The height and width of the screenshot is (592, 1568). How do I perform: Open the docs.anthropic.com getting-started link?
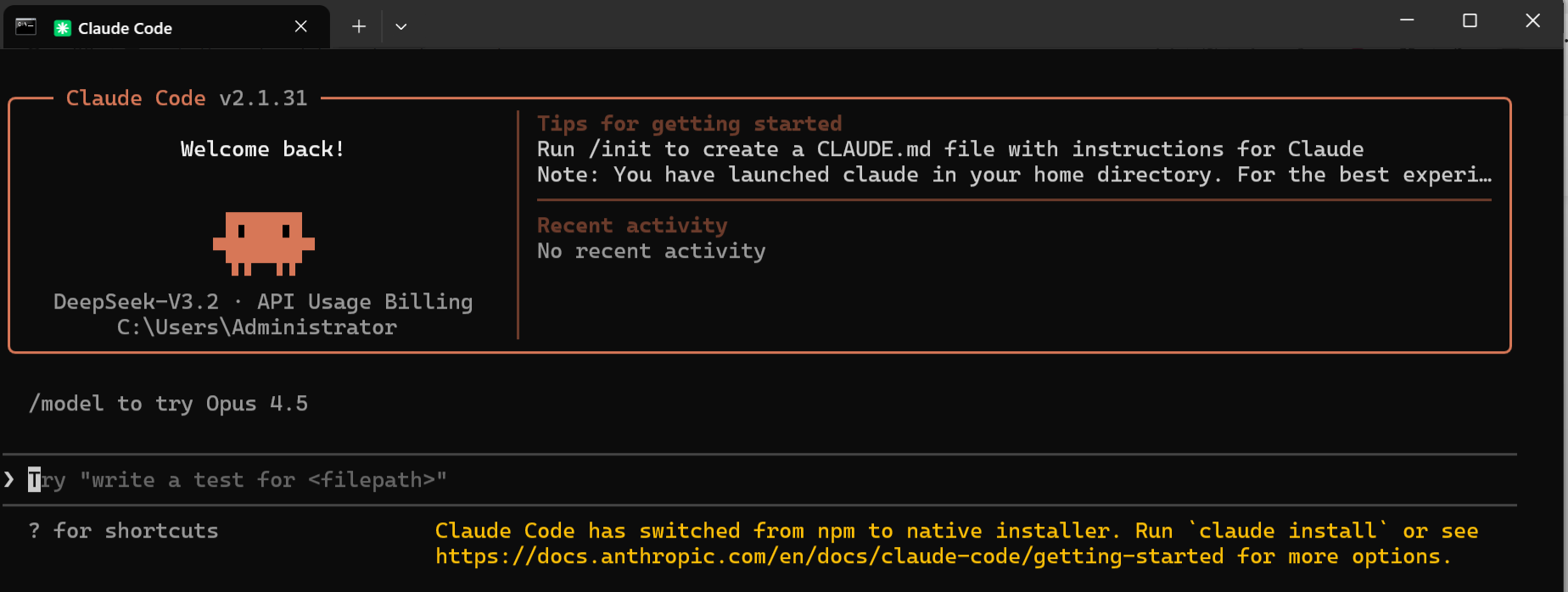click(x=829, y=556)
